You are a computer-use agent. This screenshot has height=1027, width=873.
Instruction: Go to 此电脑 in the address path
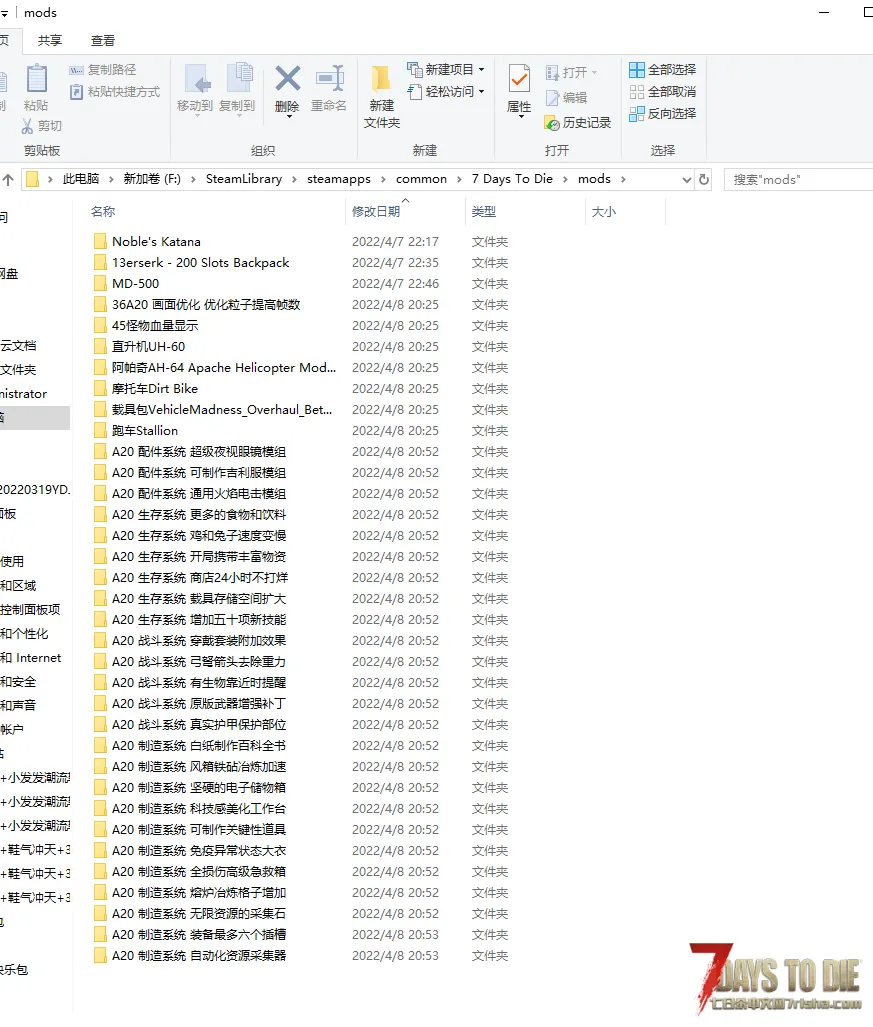(x=81, y=179)
